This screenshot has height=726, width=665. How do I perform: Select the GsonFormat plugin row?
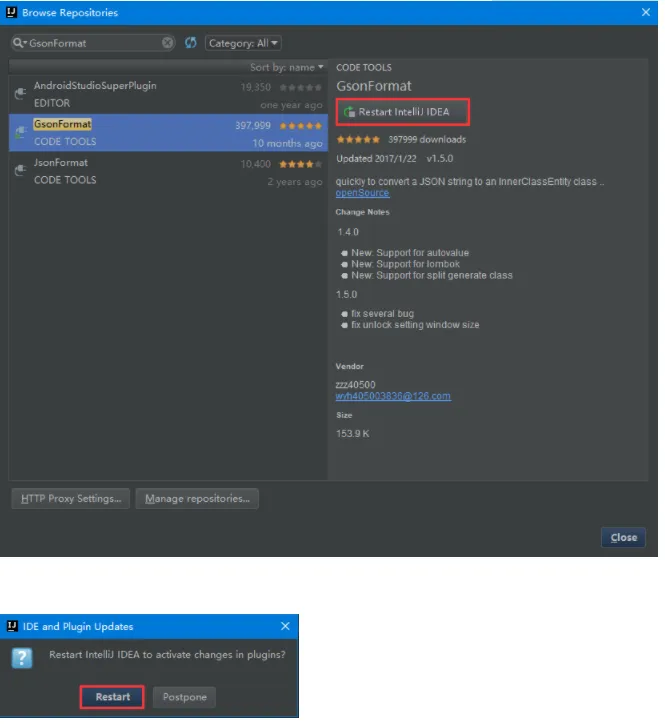(168, 133)
